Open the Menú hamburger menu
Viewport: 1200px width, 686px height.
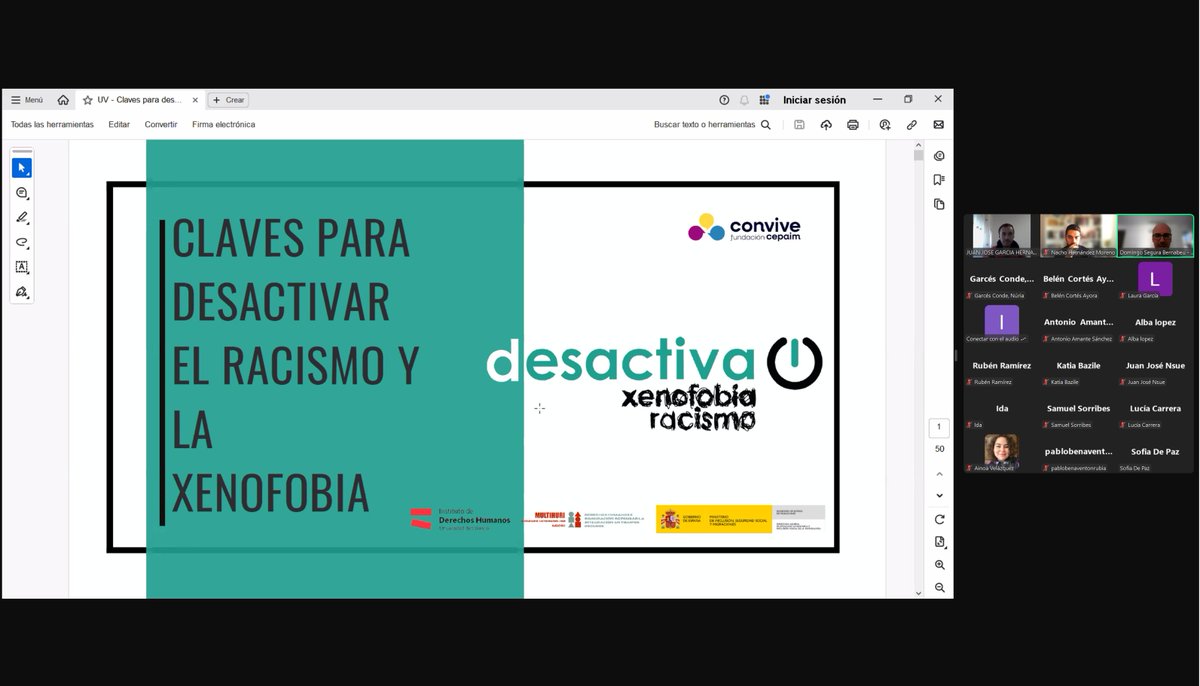click(27, 100)
